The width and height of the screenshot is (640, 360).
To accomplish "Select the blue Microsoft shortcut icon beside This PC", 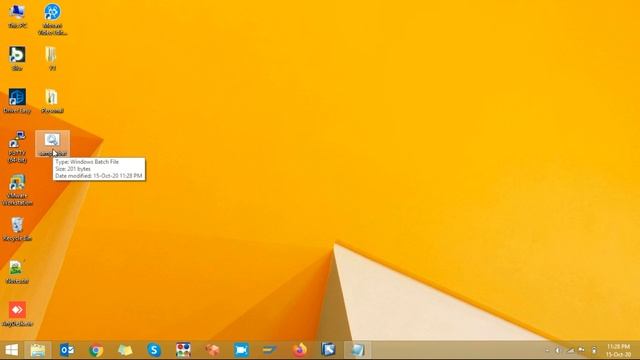I will click(x=52, y=19).
